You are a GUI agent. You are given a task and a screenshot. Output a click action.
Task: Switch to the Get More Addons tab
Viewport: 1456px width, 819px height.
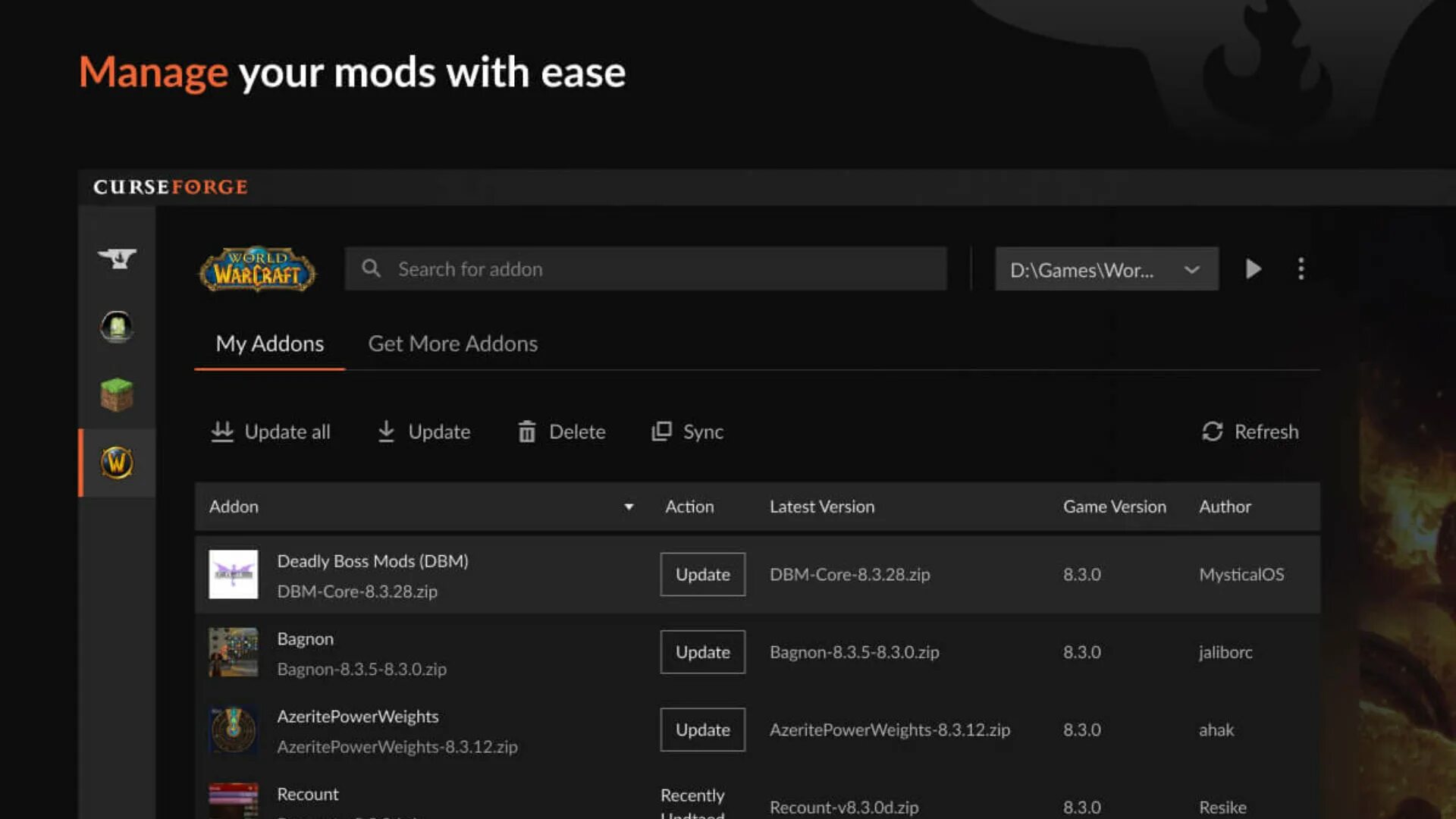click(x=453, y=344)
